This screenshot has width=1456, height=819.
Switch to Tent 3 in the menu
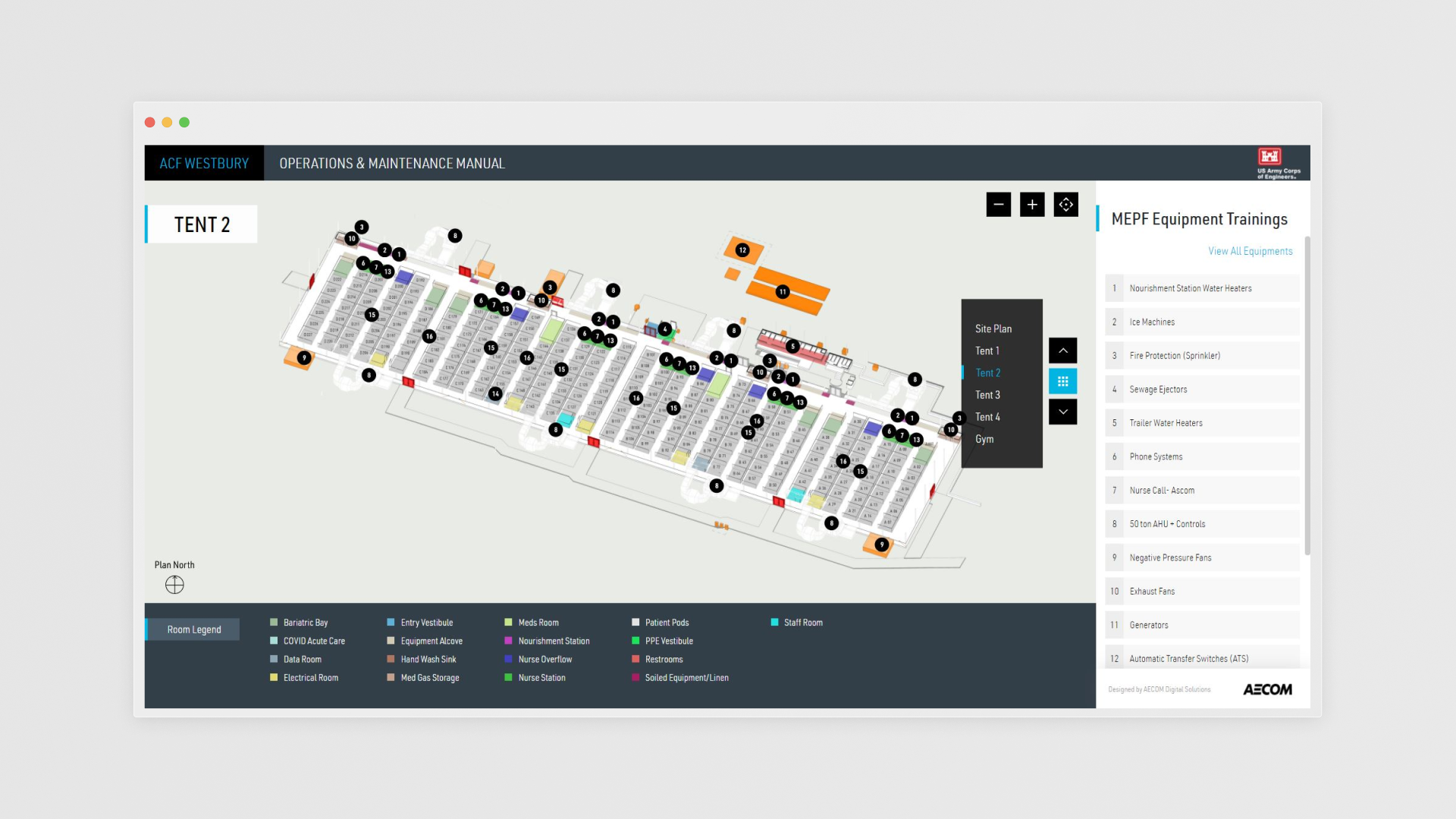point(987,395)
